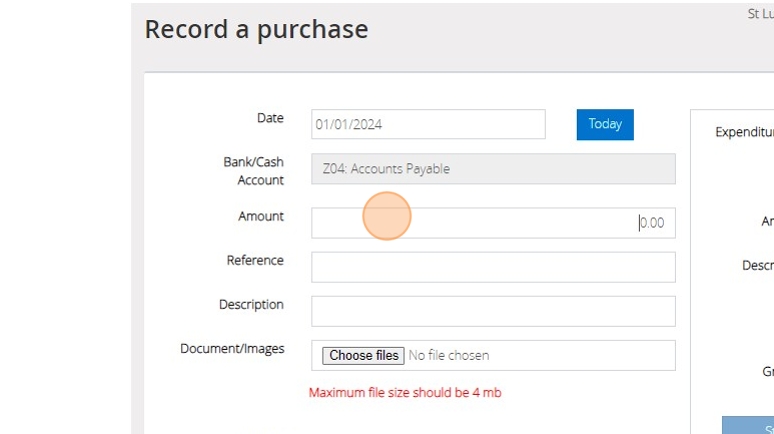Focus the Amount input field

coord(493,223)
